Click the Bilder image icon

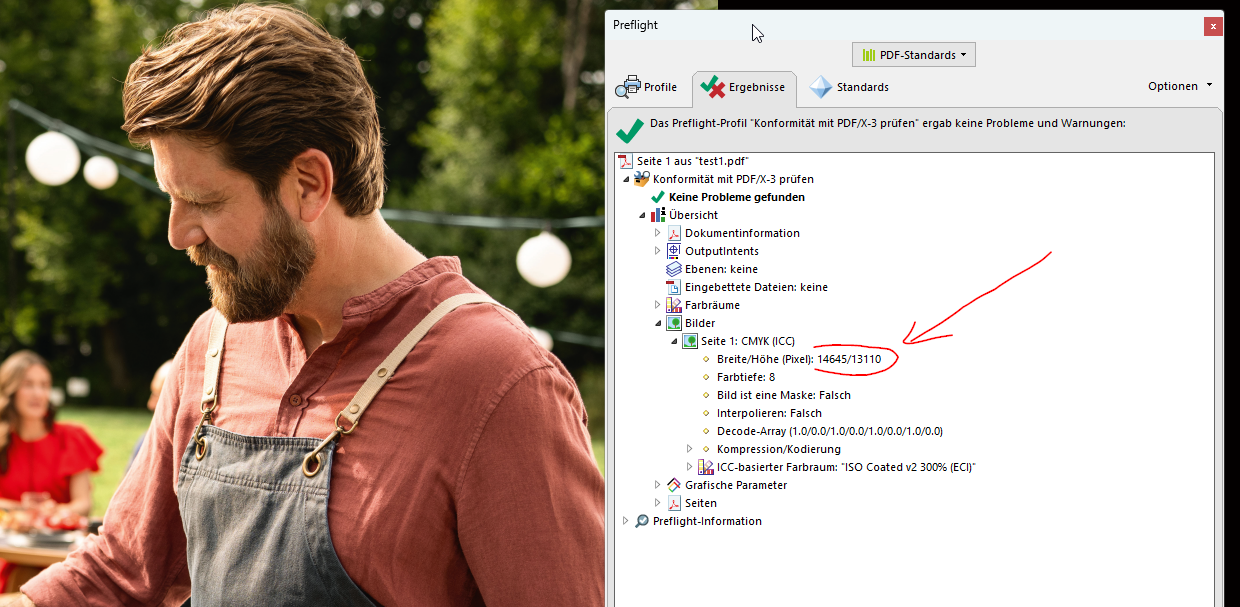(674, 323)
